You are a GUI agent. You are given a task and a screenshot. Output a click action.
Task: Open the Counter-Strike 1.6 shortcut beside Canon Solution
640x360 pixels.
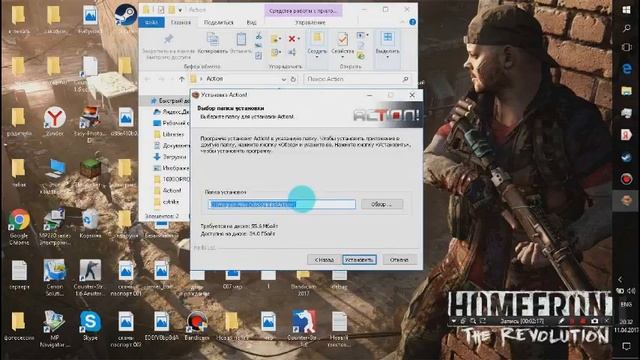pyautogui.click(x=90, y=278)
